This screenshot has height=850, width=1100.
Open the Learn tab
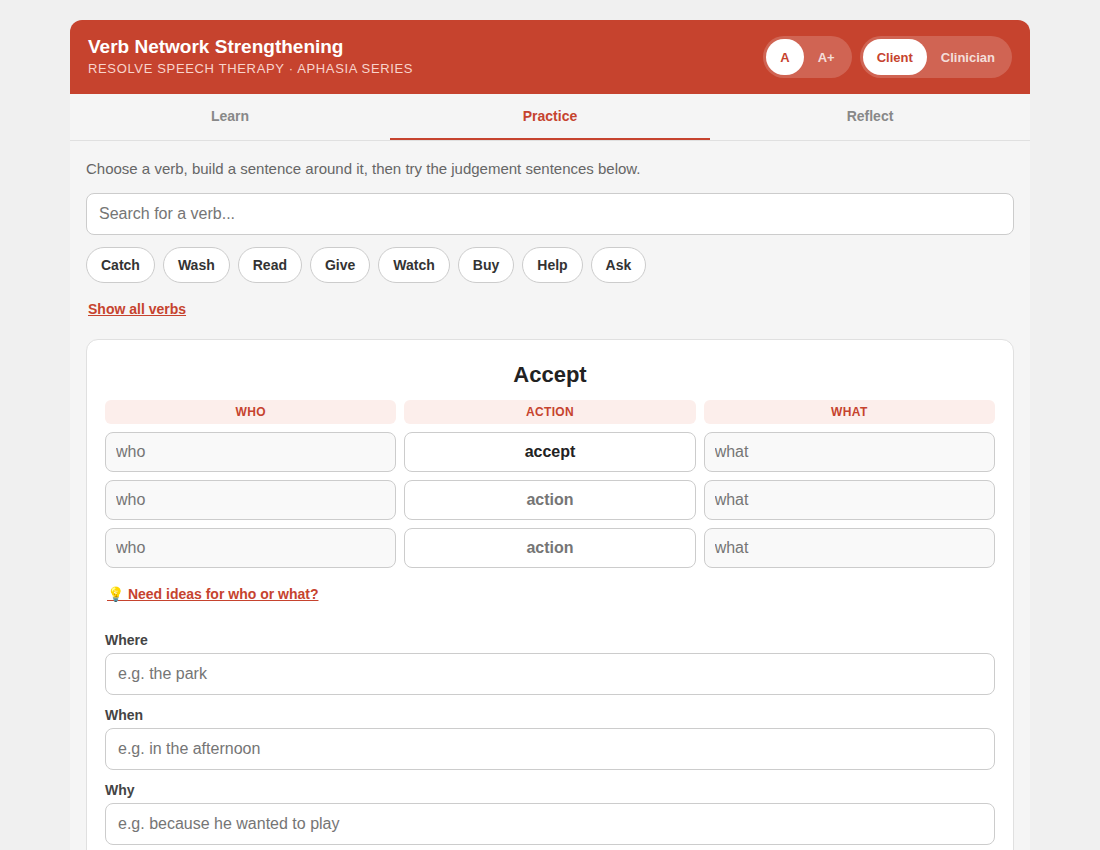(x=230, y=116)
